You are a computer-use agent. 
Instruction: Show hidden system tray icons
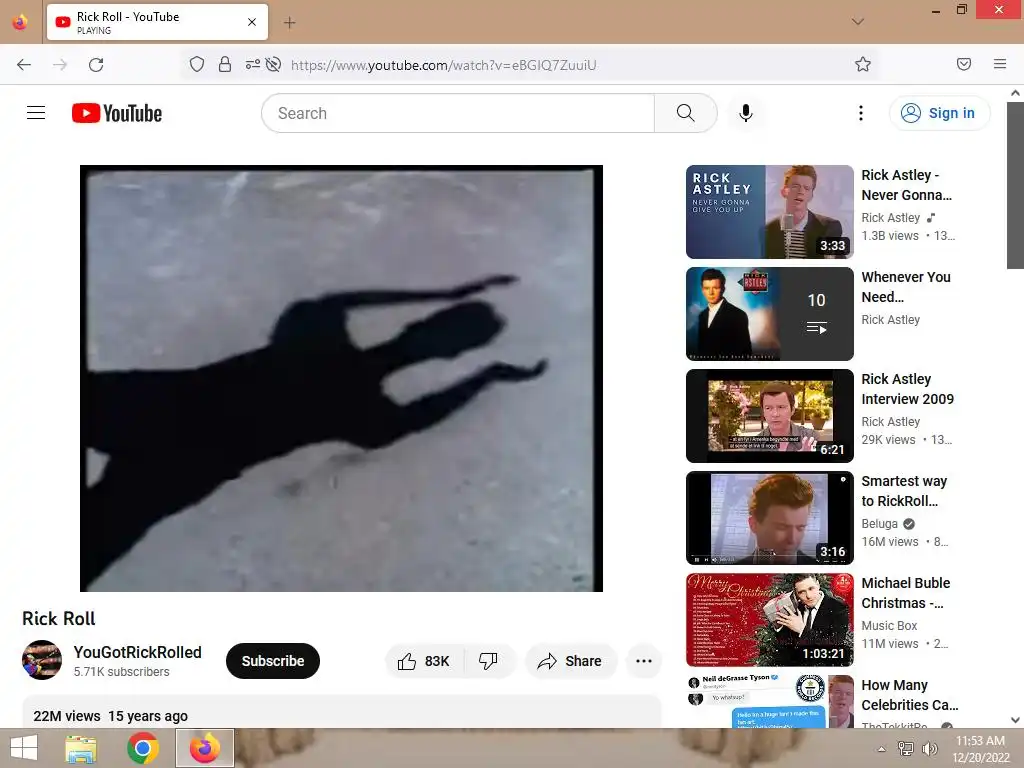pyautogui.click(x=881, y=749)
